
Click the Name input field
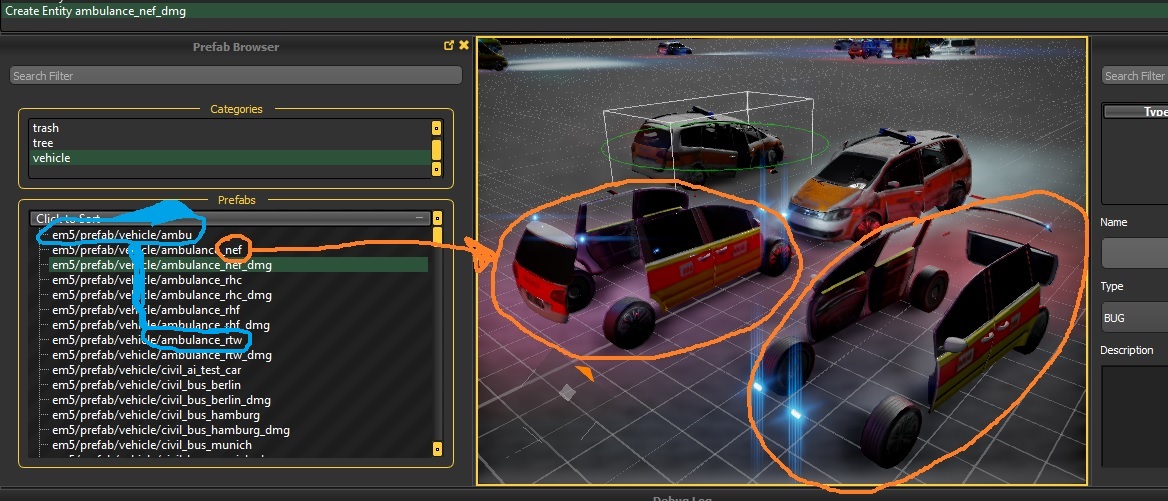coord(1134,253)
